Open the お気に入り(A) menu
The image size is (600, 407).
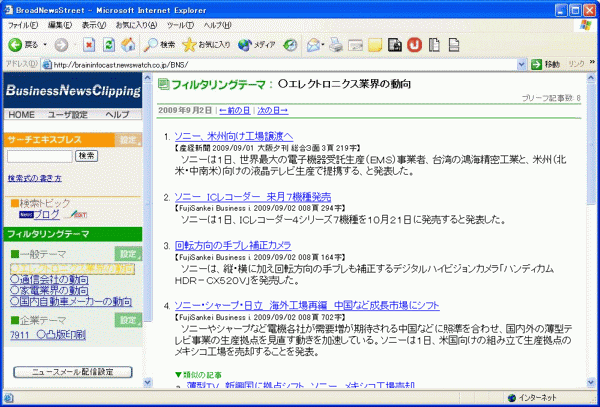(136, 25)
